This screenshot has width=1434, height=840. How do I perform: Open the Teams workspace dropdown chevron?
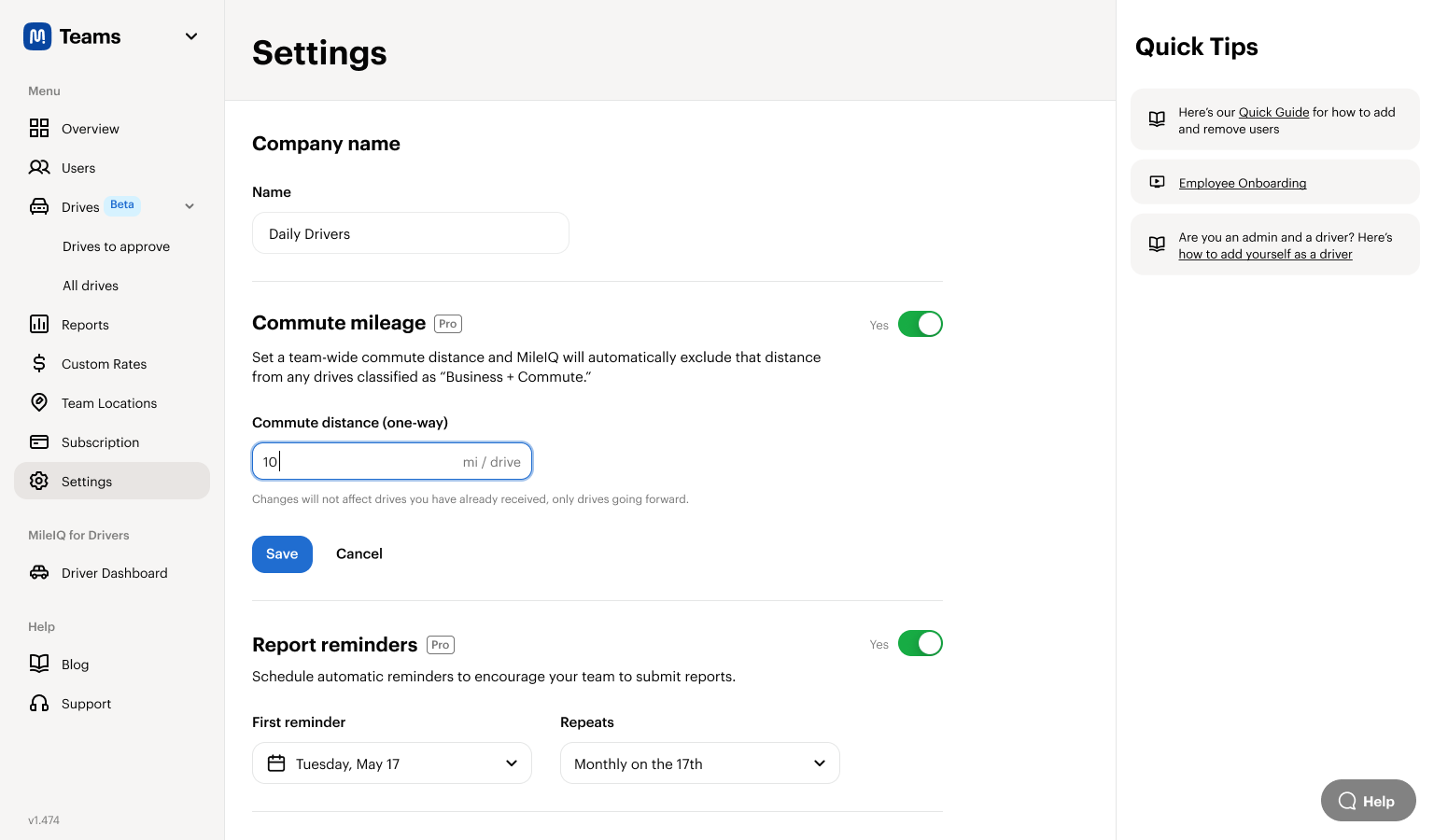(191, 36)
